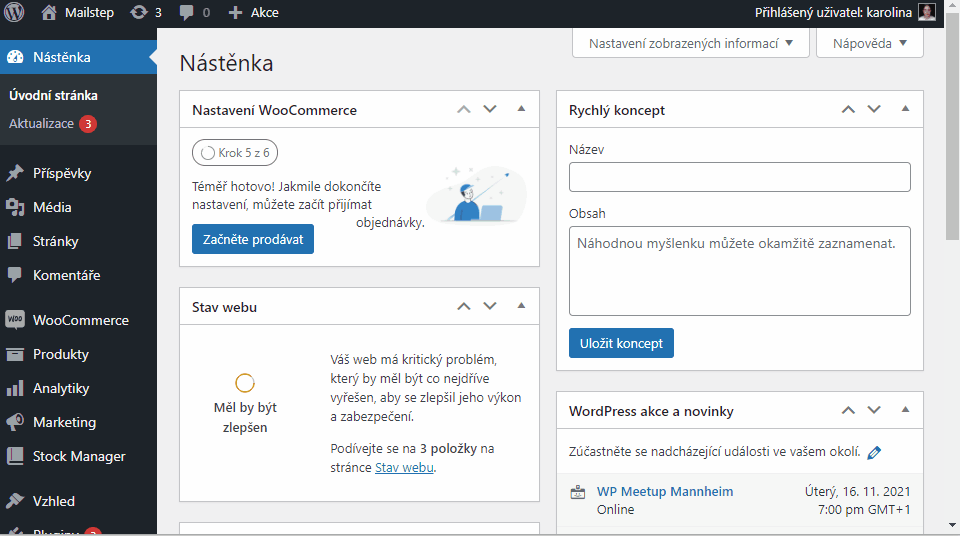Click the Vzhled paintbrush icon
960x536 pixels.
pos(15,500)
